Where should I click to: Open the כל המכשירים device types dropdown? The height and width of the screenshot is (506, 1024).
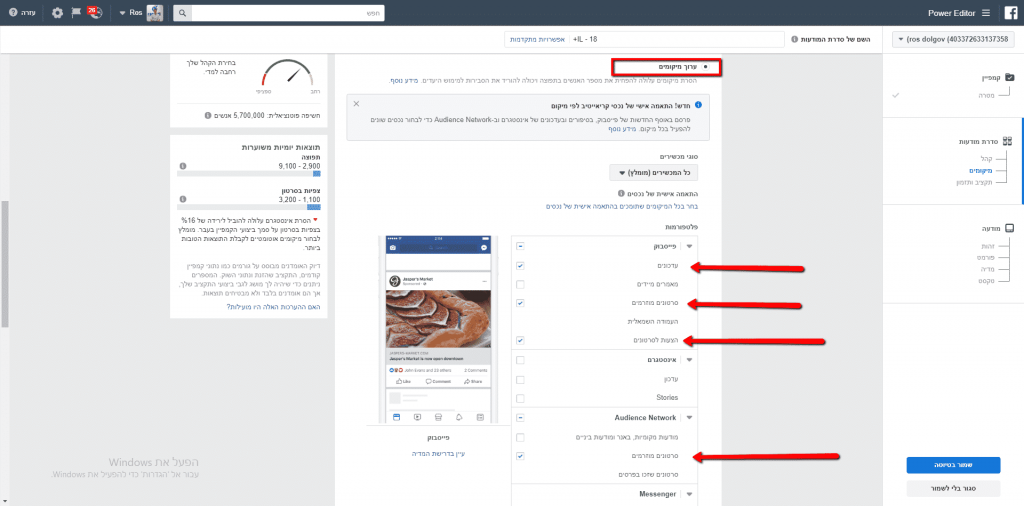653,173
